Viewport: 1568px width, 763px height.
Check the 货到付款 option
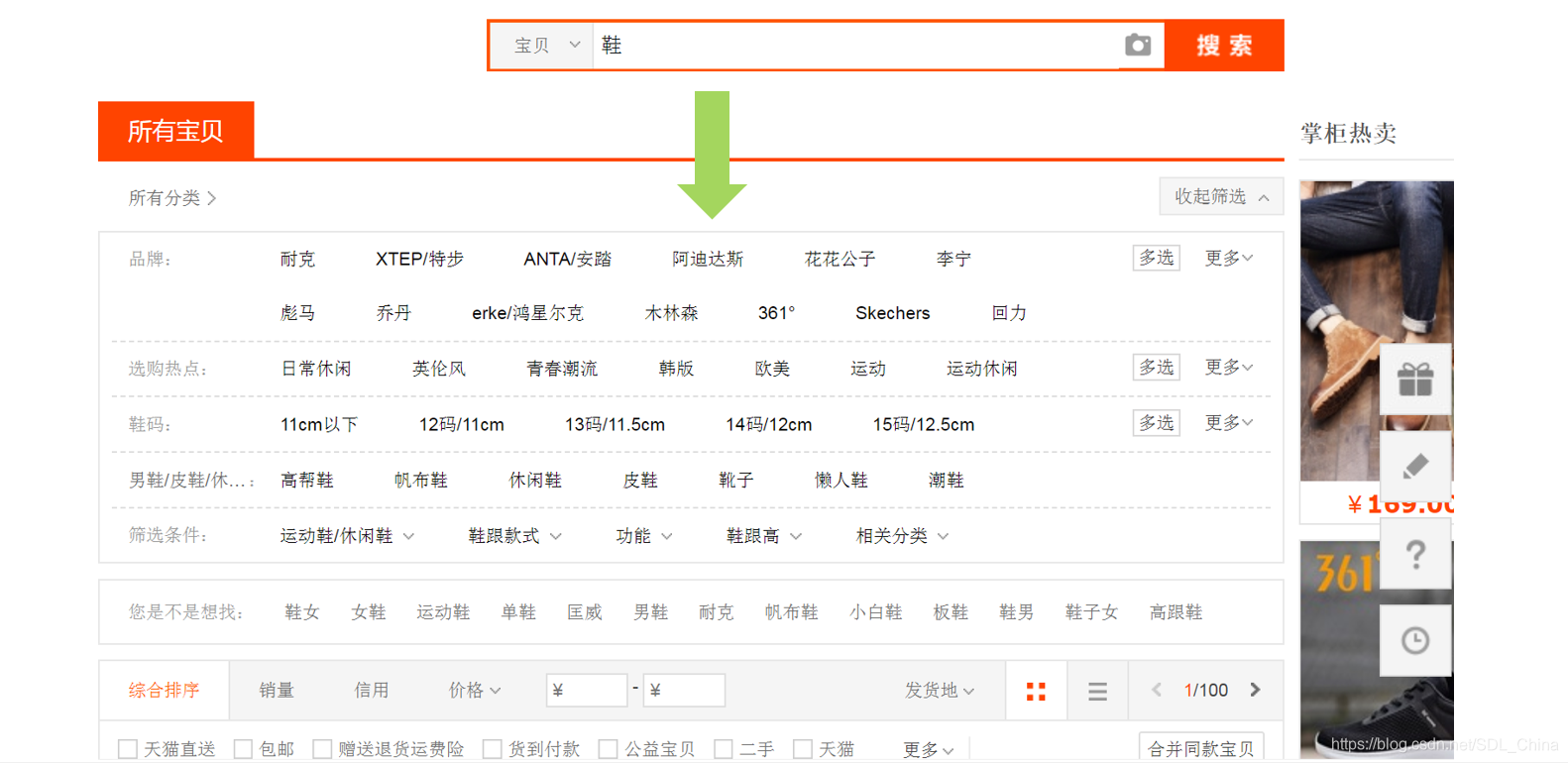[x=493, y=749]
